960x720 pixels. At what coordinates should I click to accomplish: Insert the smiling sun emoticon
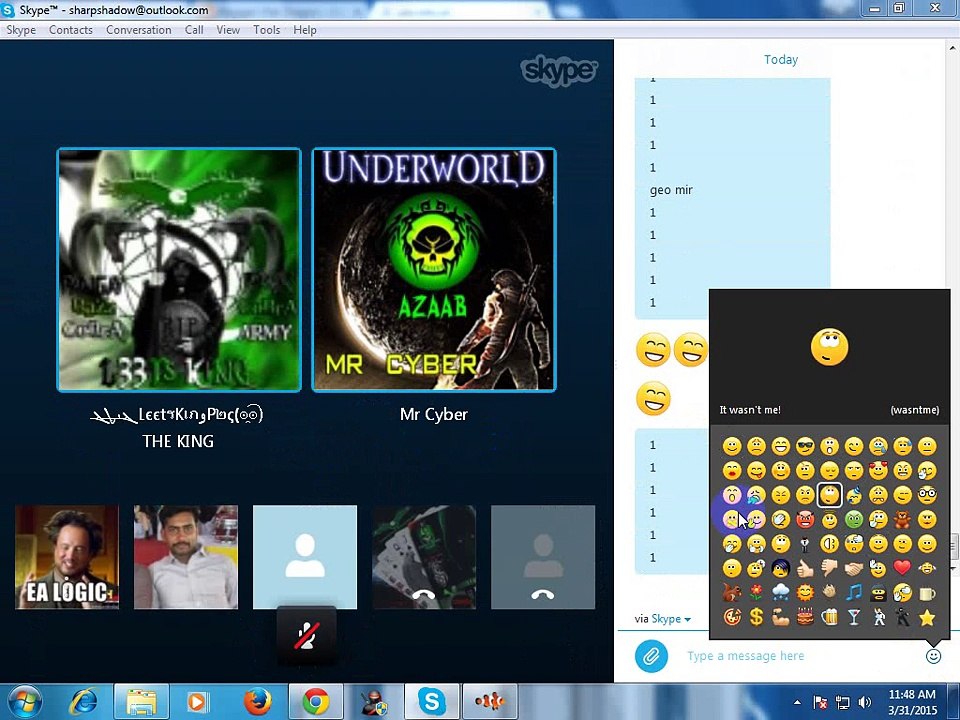click(805, 593)
